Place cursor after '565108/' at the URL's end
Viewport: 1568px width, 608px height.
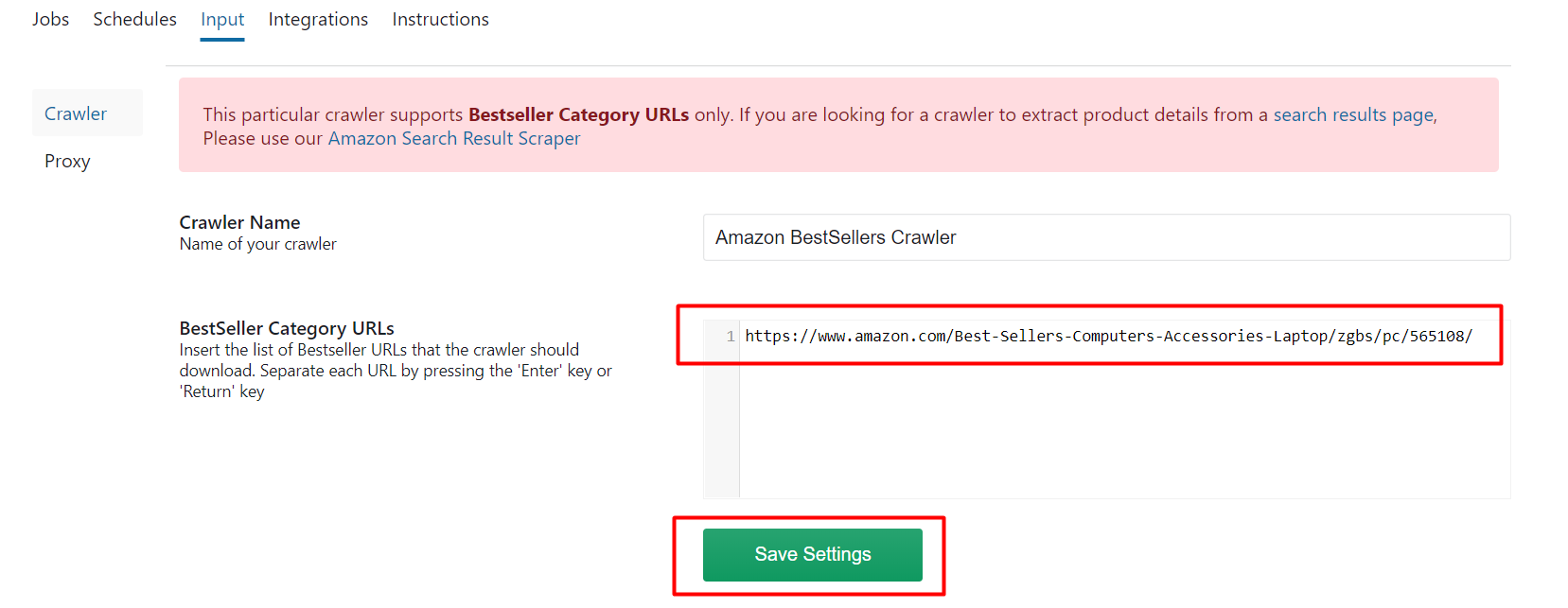[1473, 336]
